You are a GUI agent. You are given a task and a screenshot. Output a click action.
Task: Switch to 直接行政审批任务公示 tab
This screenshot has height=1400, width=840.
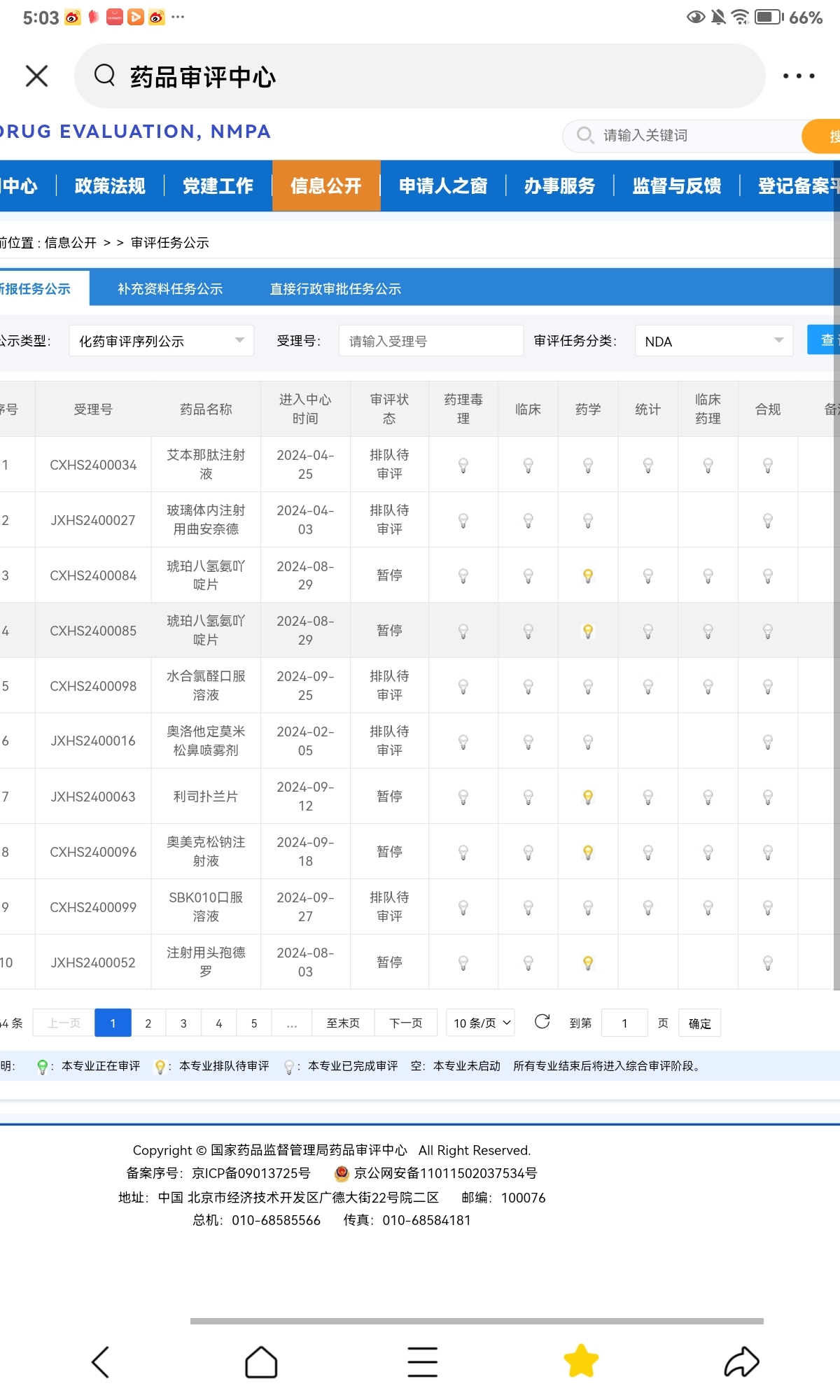(x=335, y=288)
